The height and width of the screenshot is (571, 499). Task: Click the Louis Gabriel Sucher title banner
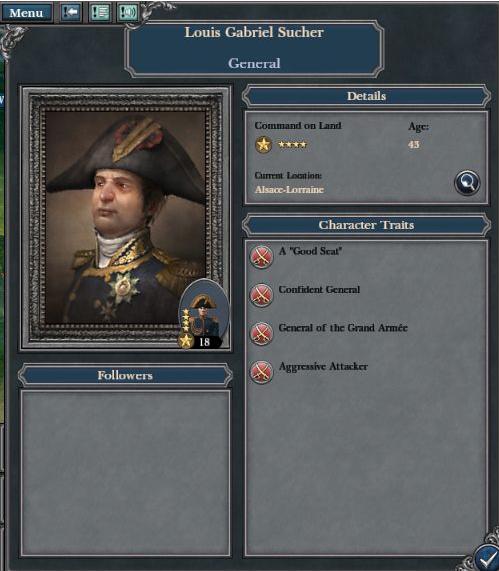click(254, 48)
